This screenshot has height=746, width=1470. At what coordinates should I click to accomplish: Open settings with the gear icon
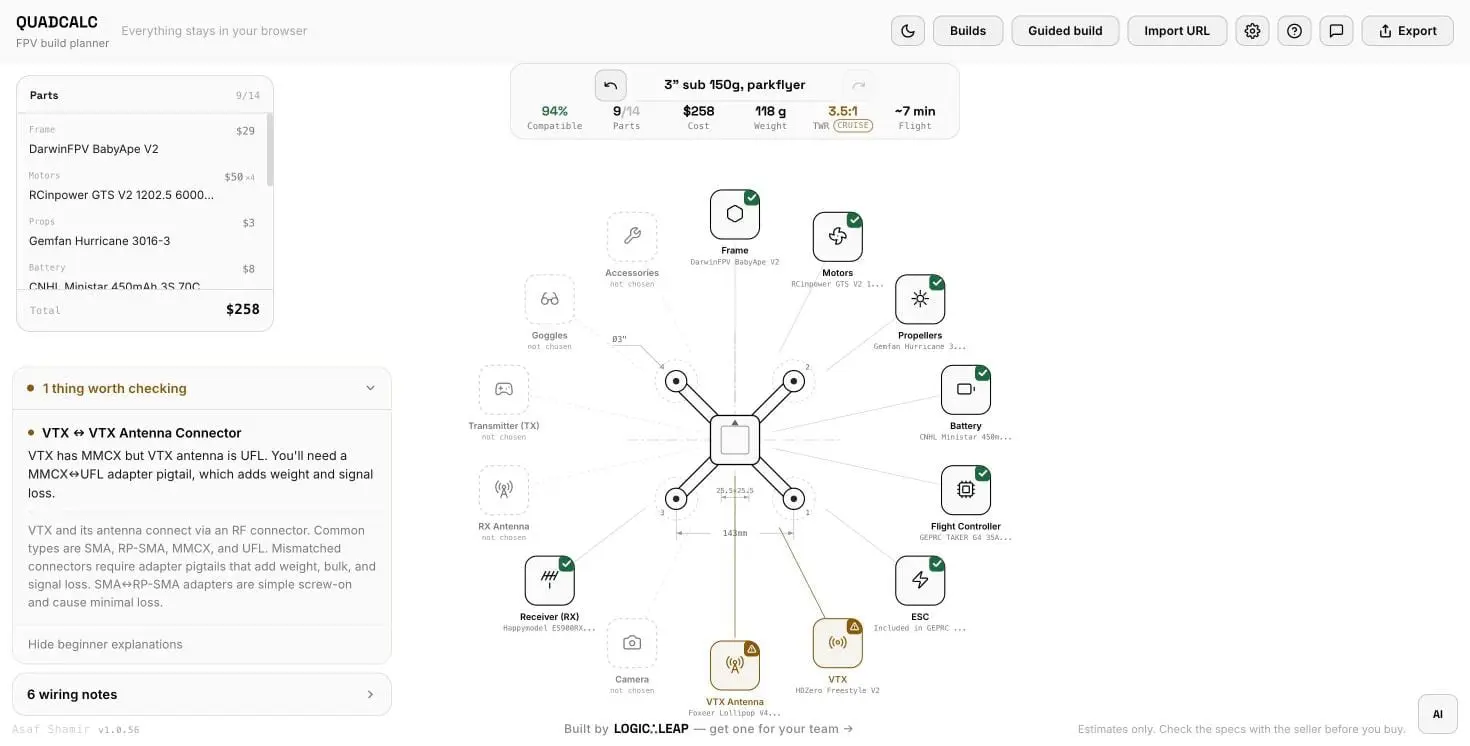[x=1252, y=31]
